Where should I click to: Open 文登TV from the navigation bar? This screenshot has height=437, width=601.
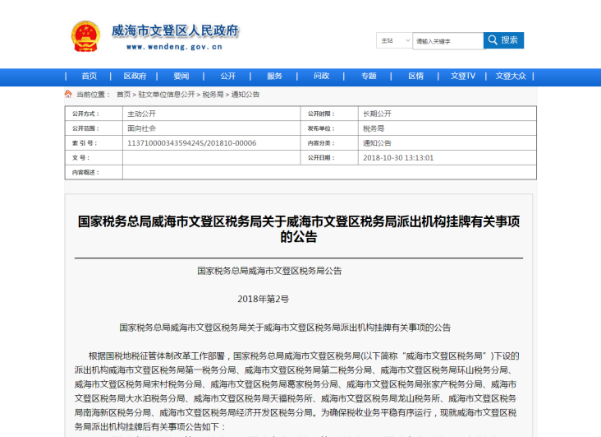[462, 76]
